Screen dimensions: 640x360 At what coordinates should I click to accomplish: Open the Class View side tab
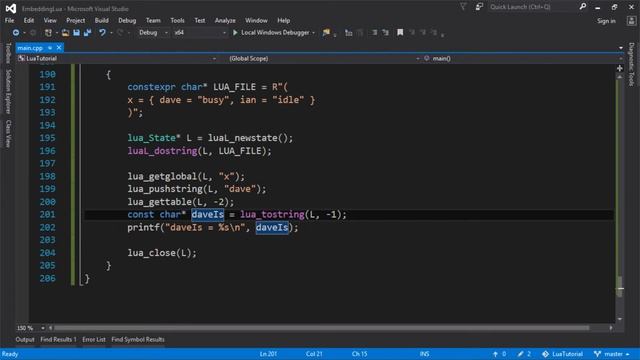pyautogui.click(x=8, y=133)
